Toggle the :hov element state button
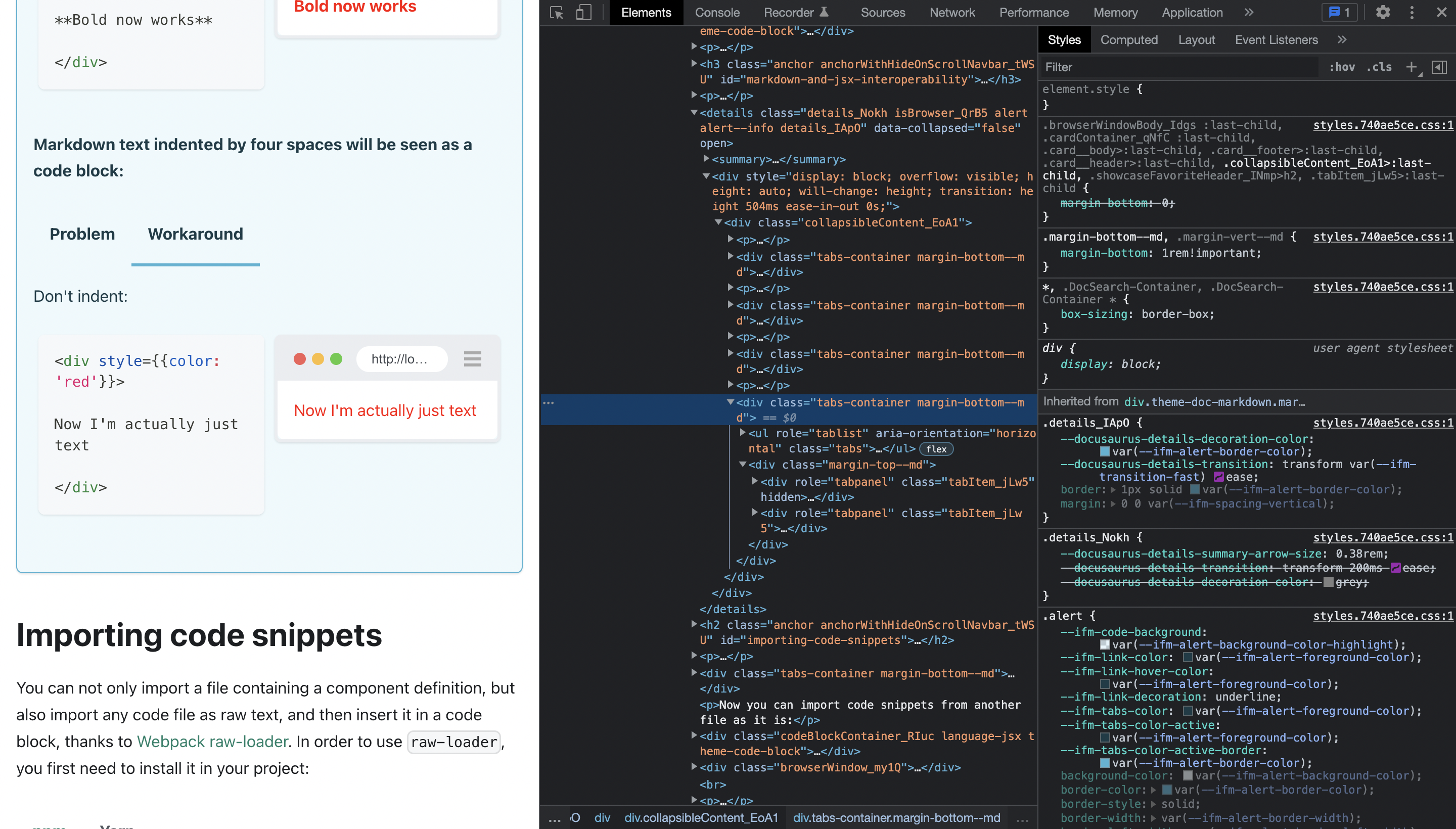Image resolution: width=1456 pixels, height=829 pixels. tap(1342, 67)
